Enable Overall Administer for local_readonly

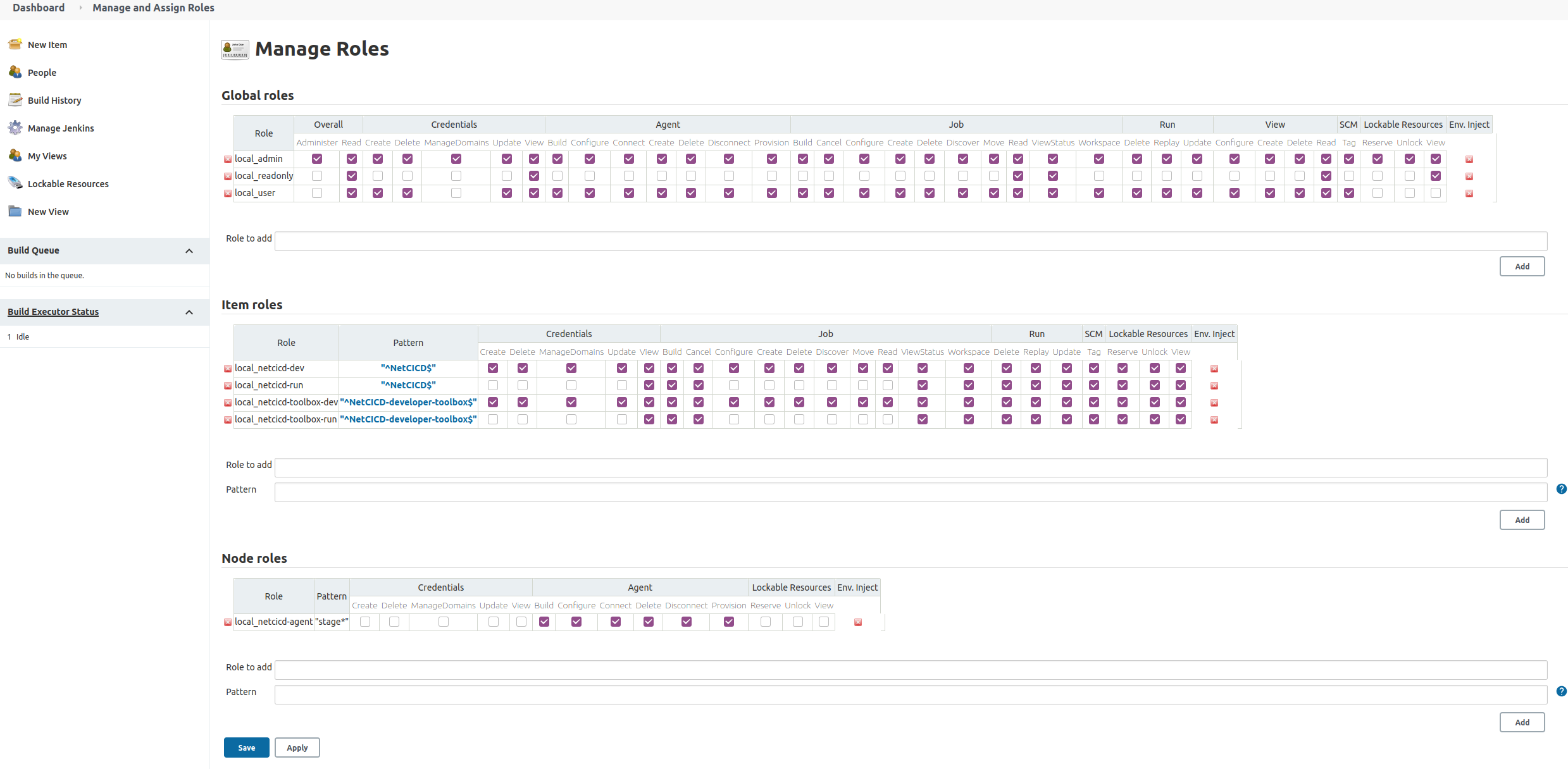point(316,176)
